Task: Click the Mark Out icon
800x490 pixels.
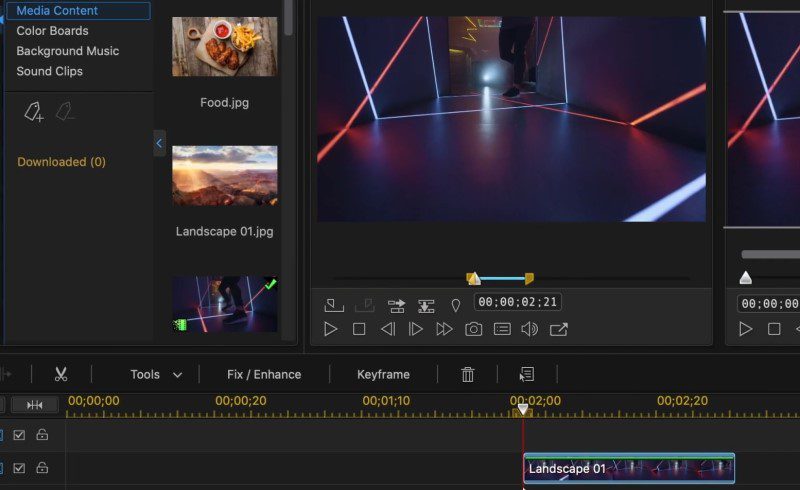Action: pyautogui.click(x=364, y=305)
